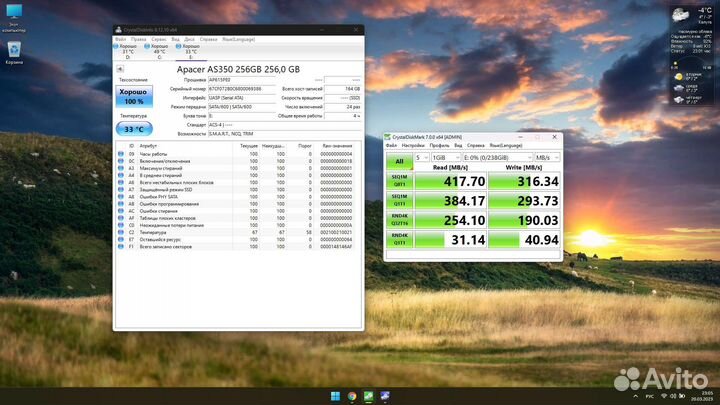Click status icon of Оставшийся ресурс row
The height and width of the screenshot is (405, 720).
point(121,239)
